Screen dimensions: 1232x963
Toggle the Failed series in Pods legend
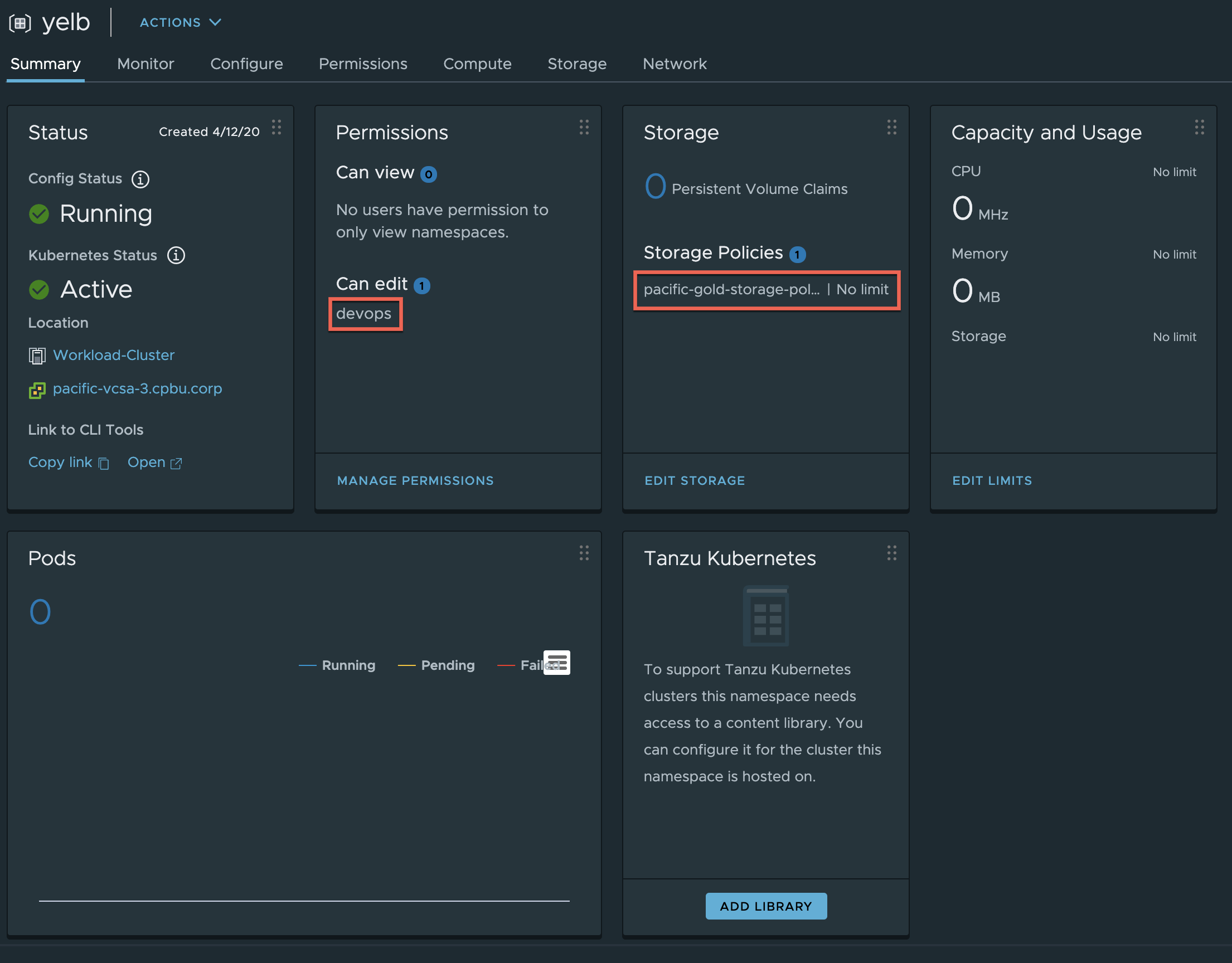(530, 665)
